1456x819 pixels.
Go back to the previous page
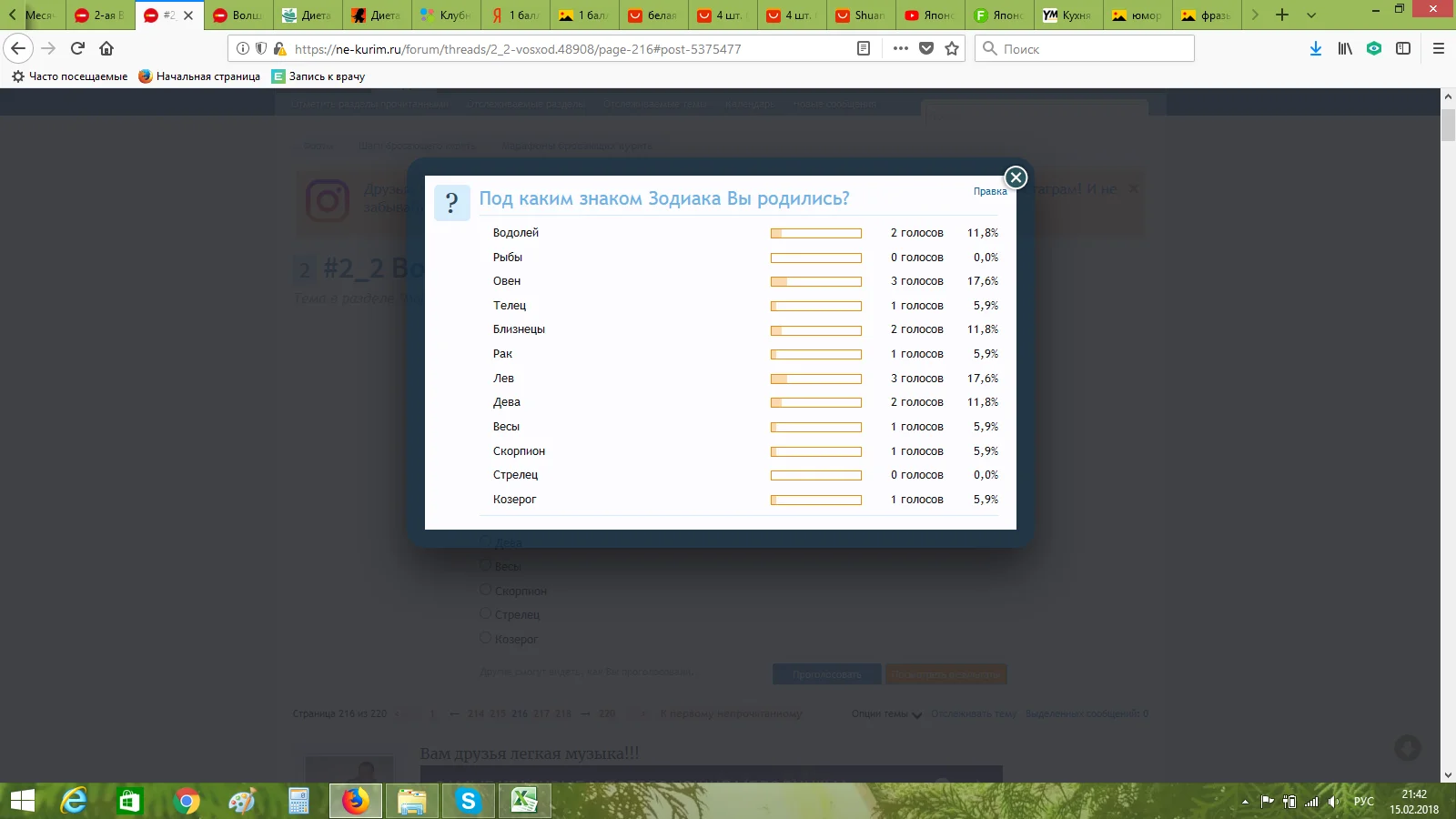click(18, 48)
